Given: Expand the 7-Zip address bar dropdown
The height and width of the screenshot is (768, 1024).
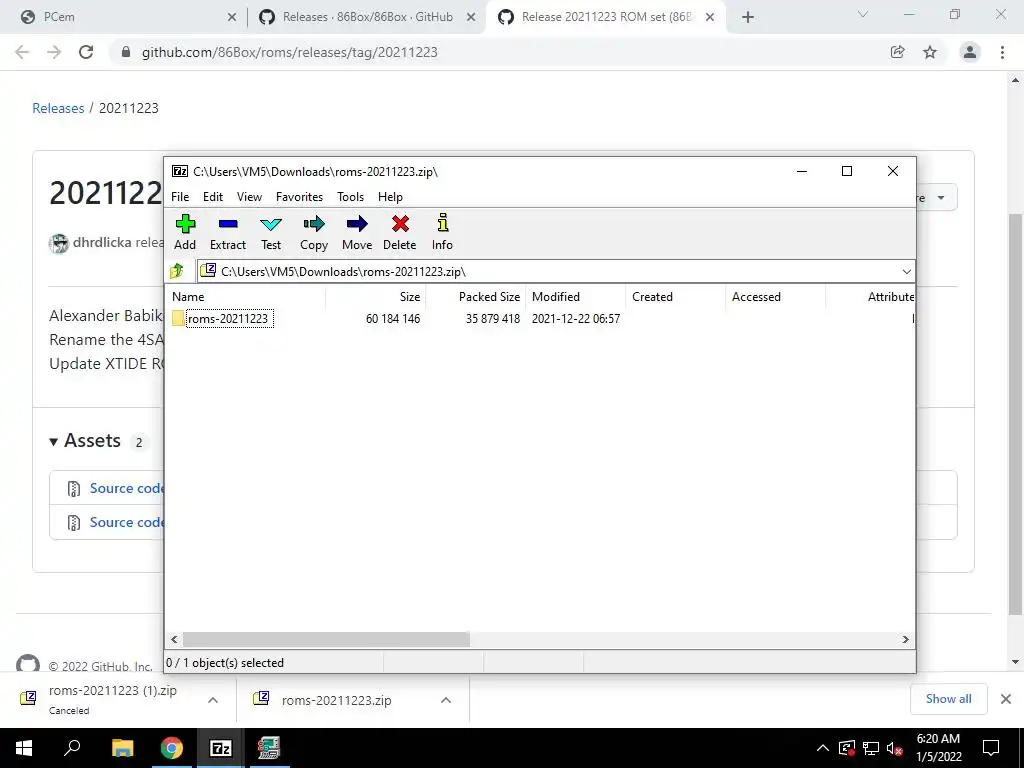Looking at the screenshot, I should click(x=906, y=272).
